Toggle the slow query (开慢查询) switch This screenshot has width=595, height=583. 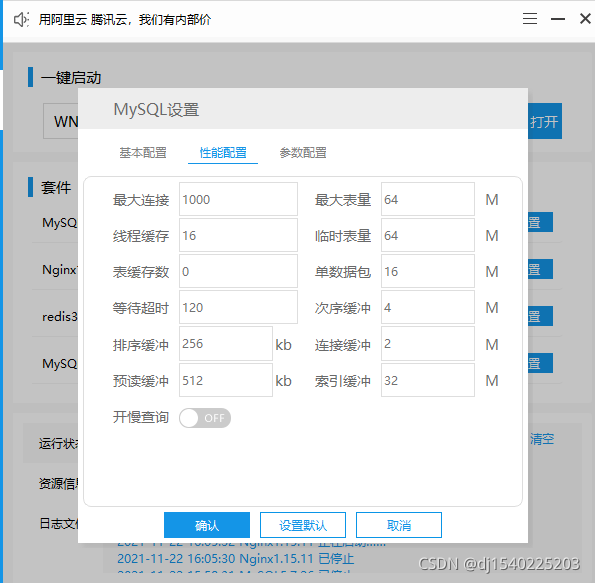pyautogui.click(x=205, y=418)
